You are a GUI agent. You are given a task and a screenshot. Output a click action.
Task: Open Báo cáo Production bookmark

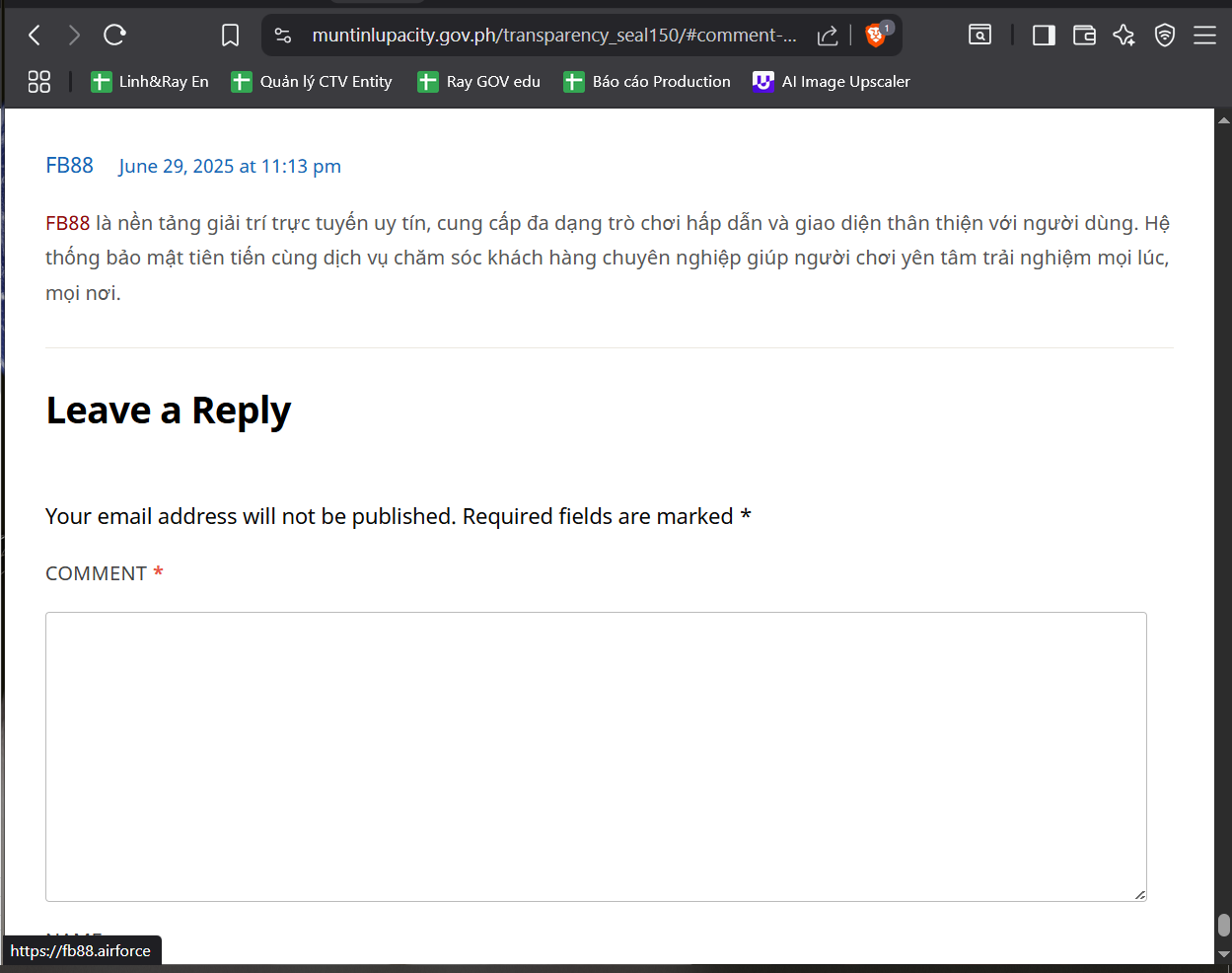coord(647,82)
